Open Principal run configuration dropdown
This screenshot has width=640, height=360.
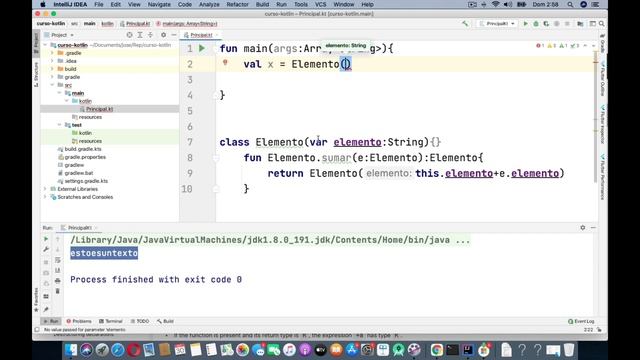click(497, 24)
